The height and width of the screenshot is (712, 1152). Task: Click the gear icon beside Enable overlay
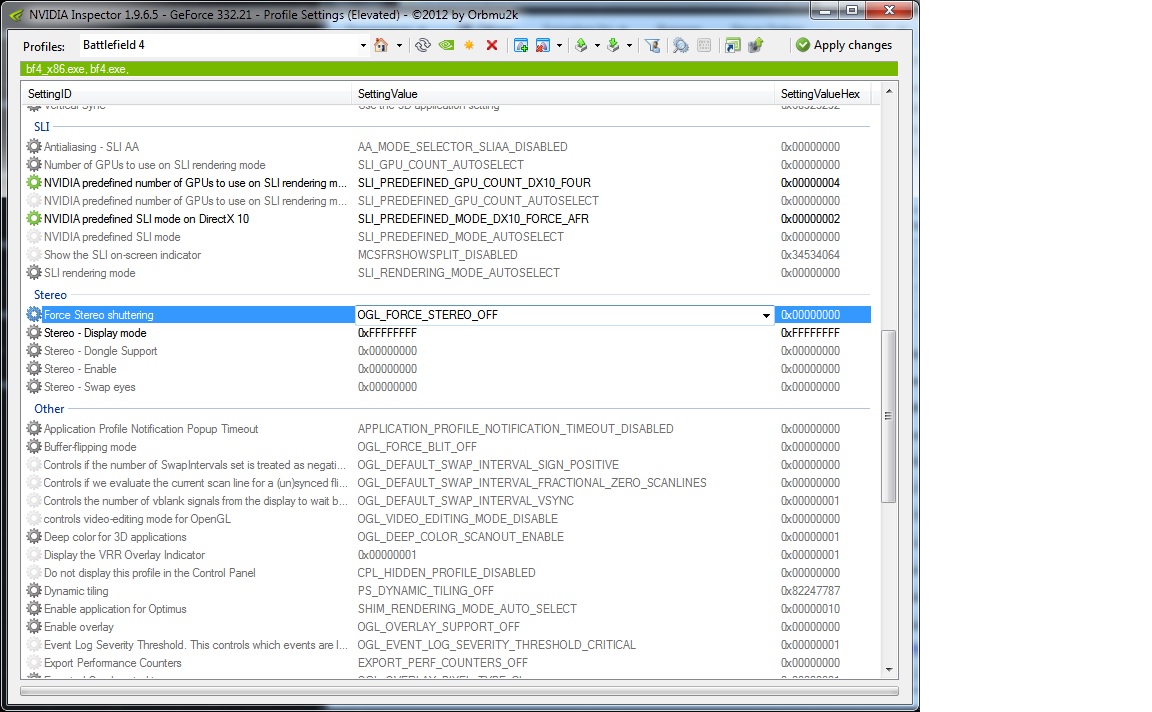point(34,627)
